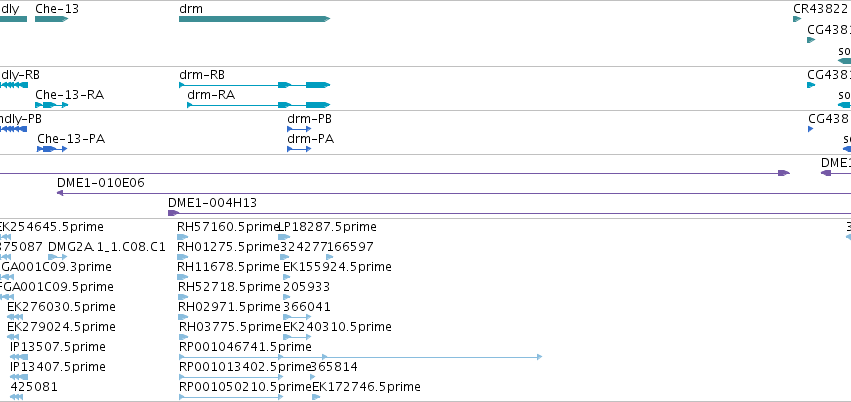Viewport: 851px width, 402px height.
Task: Click the Che-13 gene arrow
Action: coord(52,19)
